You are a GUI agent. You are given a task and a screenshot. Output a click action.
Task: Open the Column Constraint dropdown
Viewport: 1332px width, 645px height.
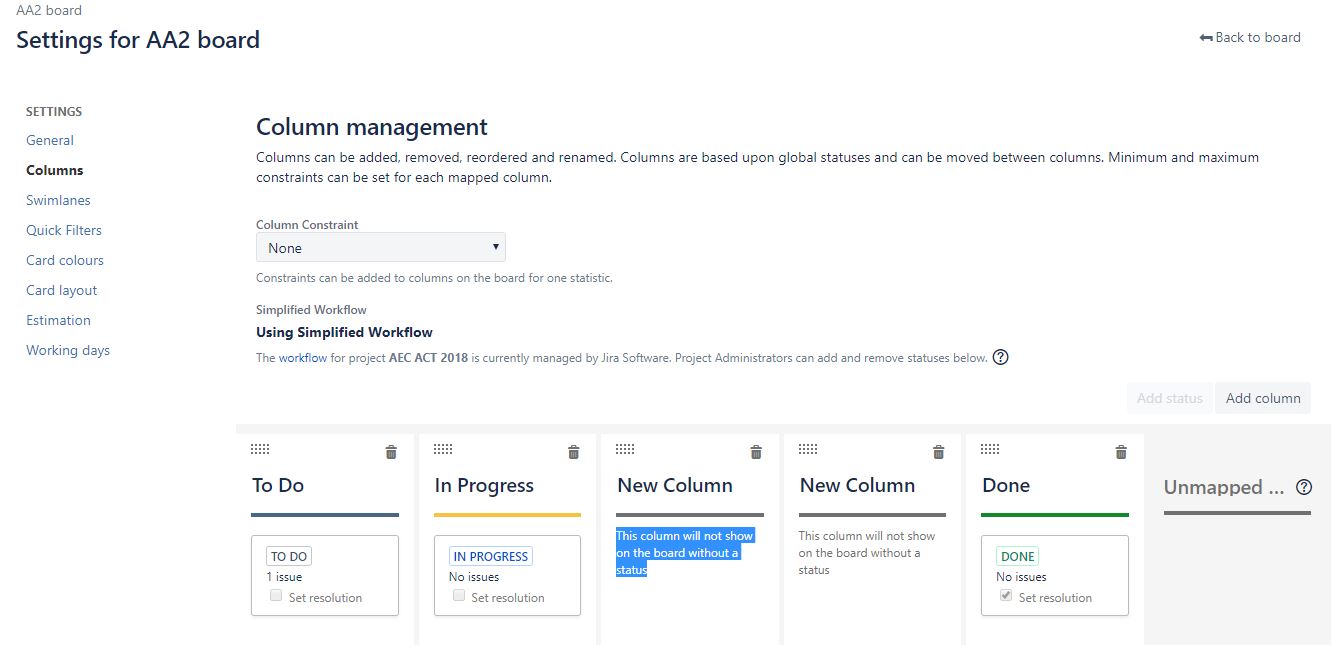pyautogui.click(x=381, y=247)
